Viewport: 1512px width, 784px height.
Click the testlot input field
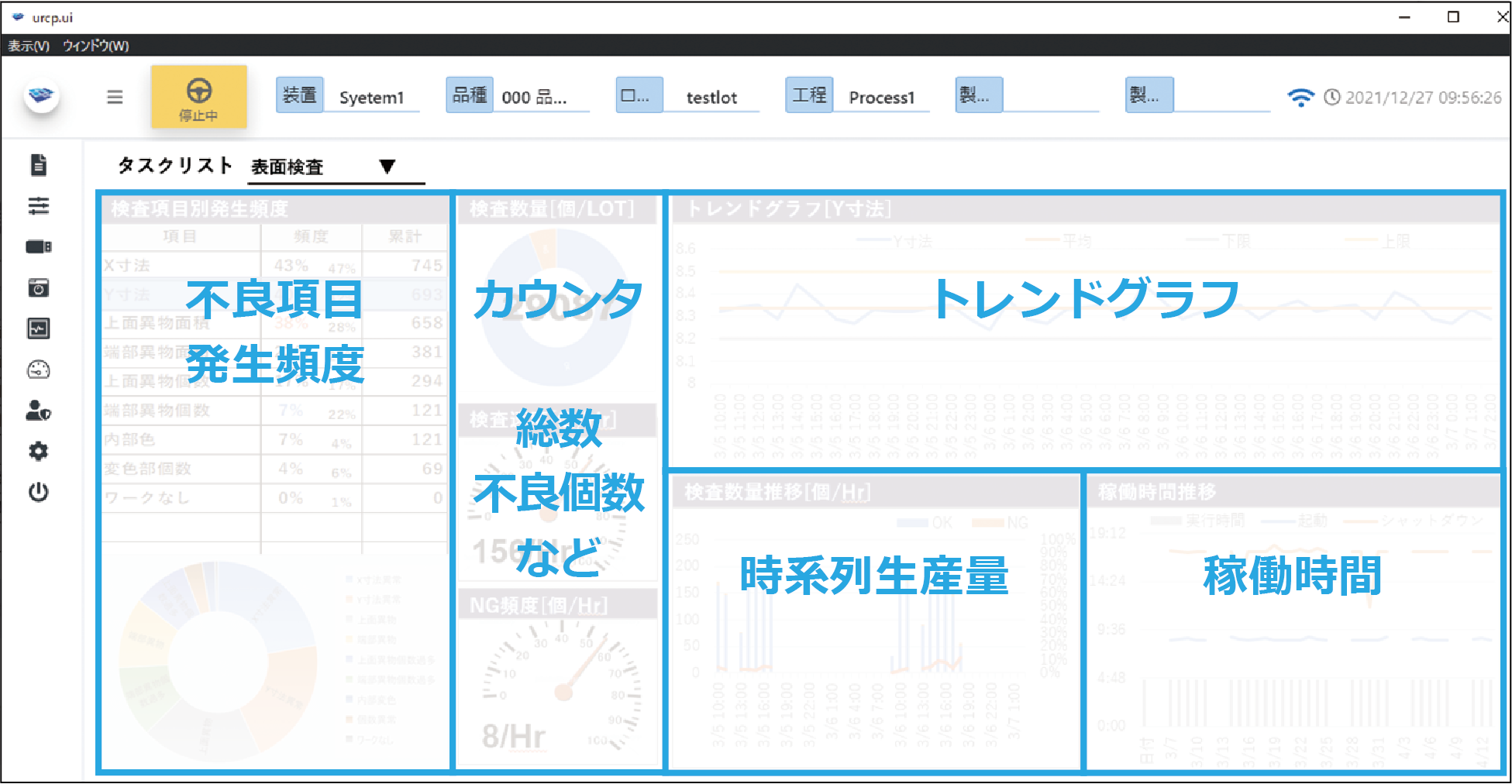(711, 97)
